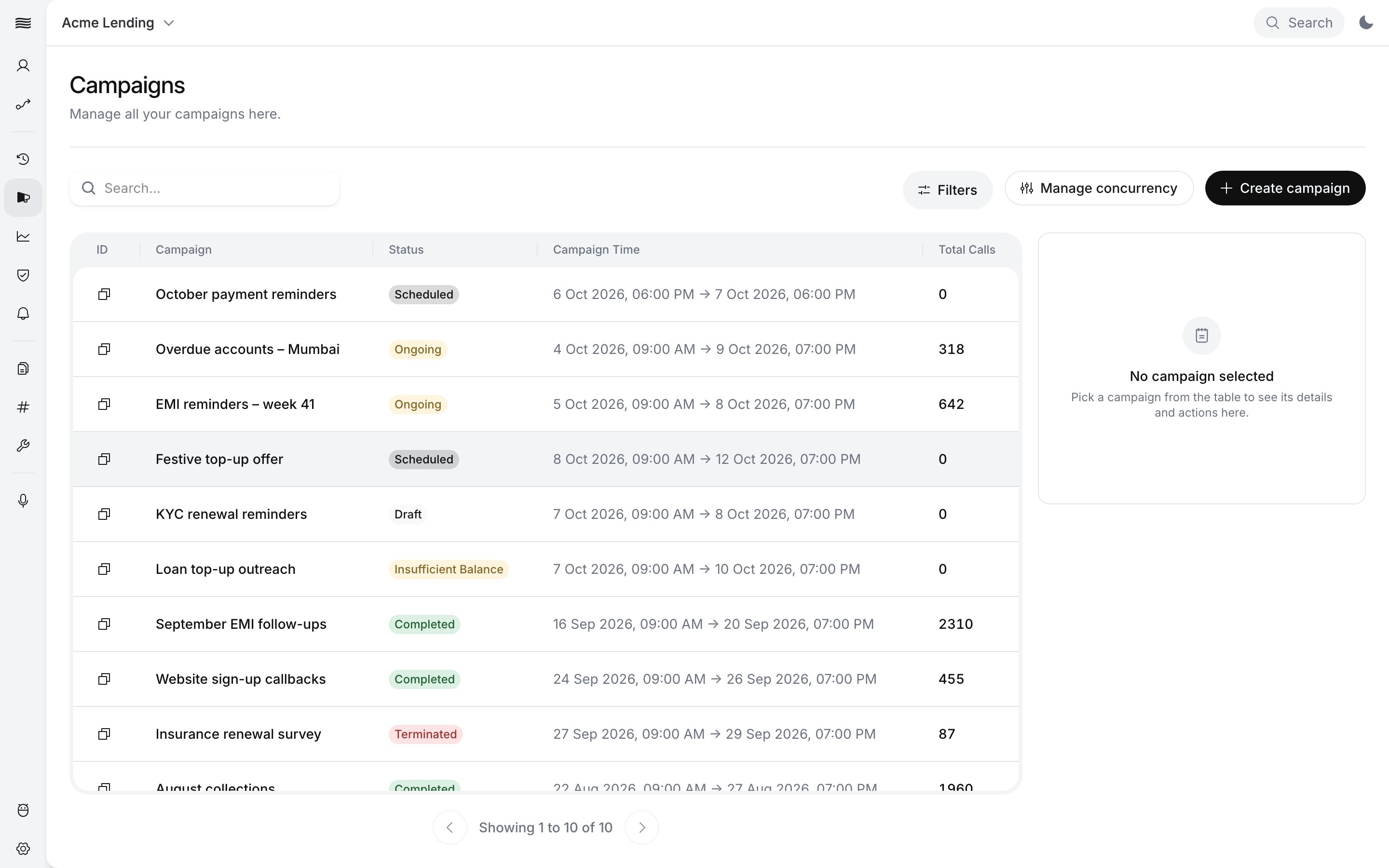This screenshot has width=1389, height=868.
Task: Open the Filters options
Action: click(948, 190)
